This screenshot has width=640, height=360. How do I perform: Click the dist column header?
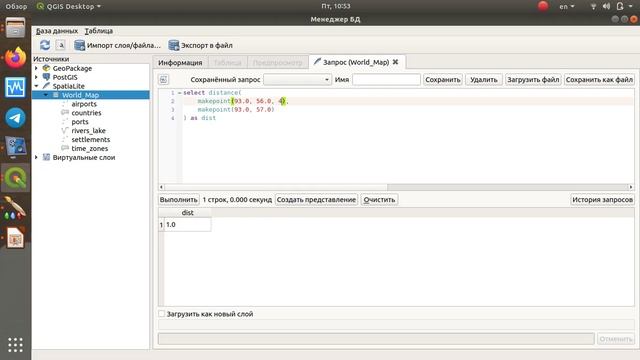click(187, 213)
